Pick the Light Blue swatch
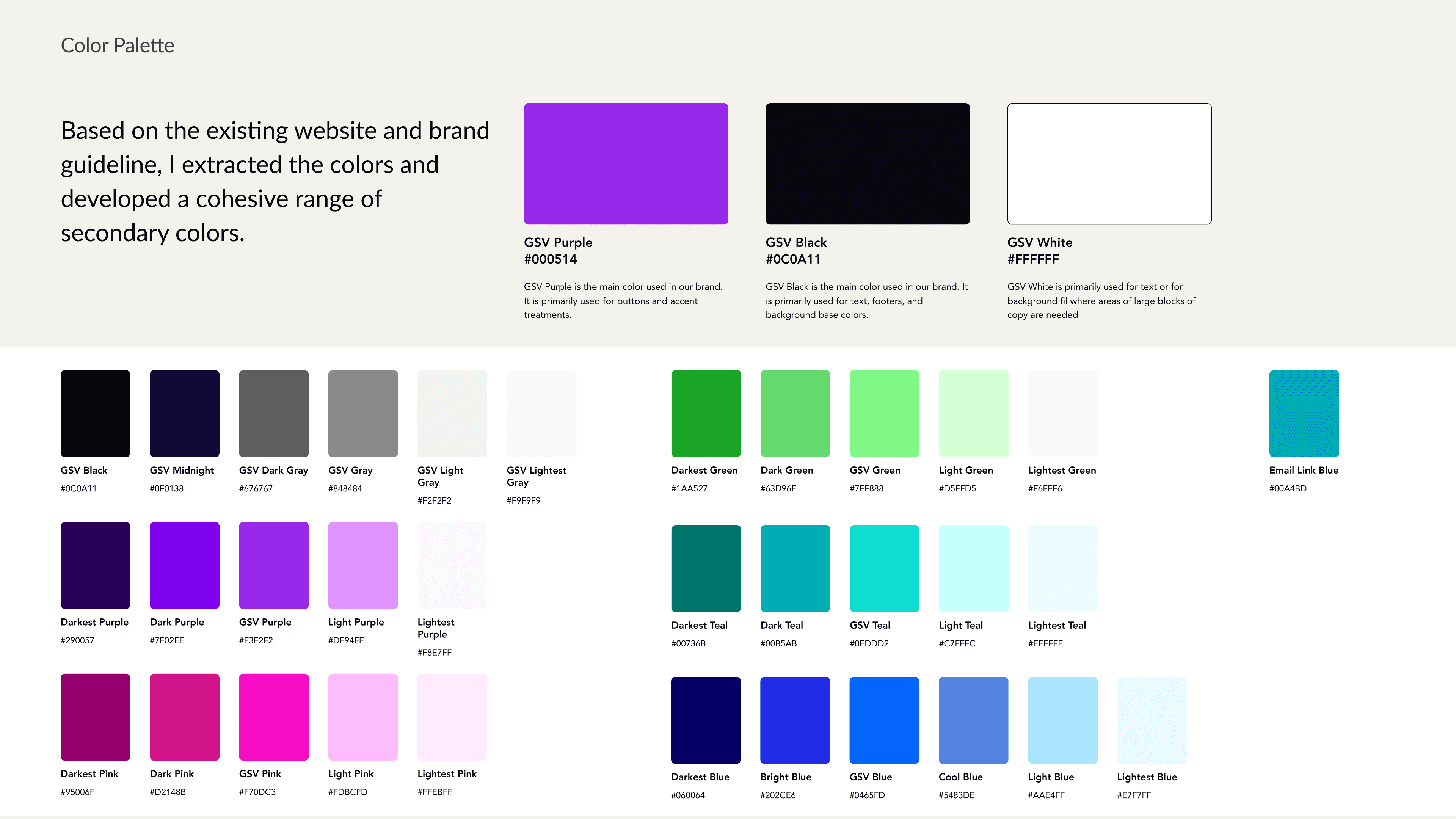1456x819 pixels. coord(1062,720)
